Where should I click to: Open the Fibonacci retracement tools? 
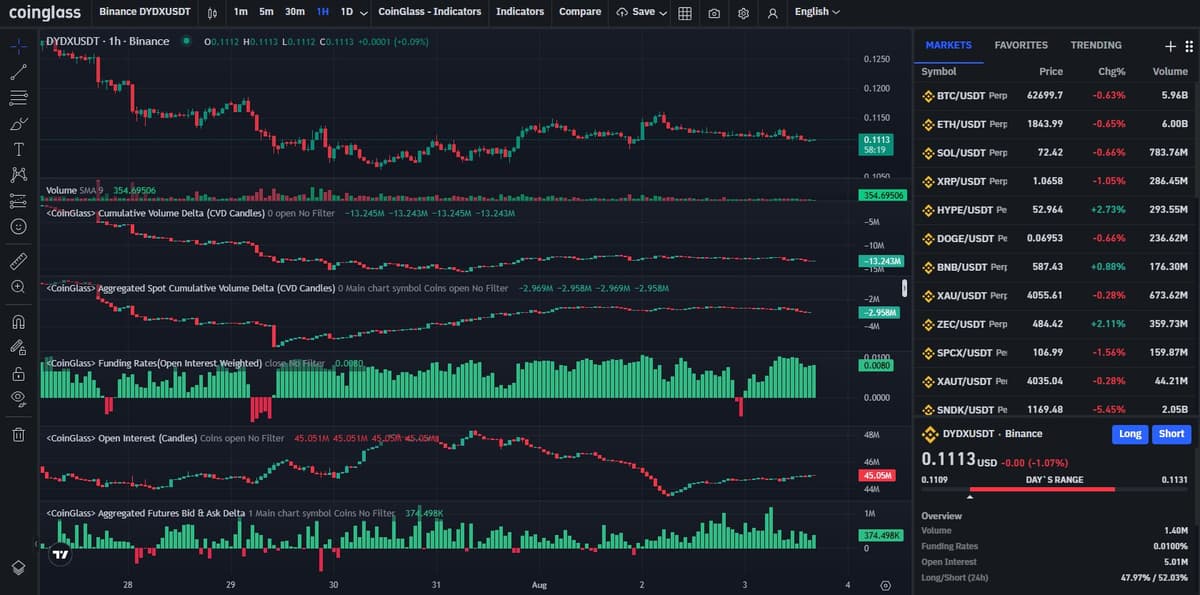point(18,98)
